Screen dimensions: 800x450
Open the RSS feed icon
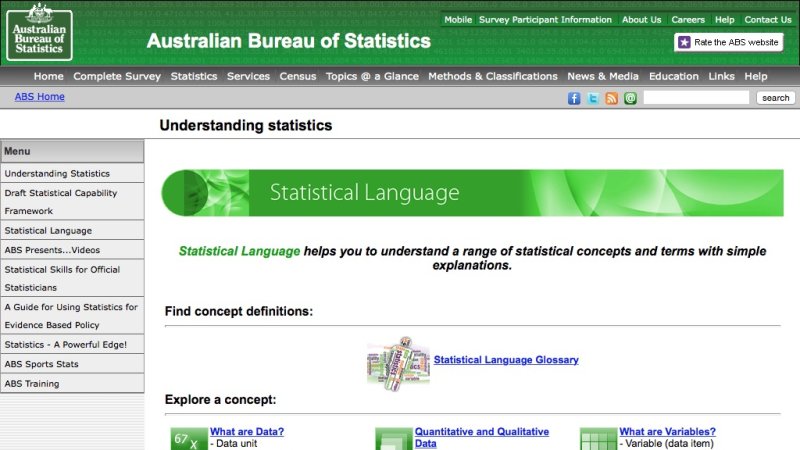click(x=611, y=98)
